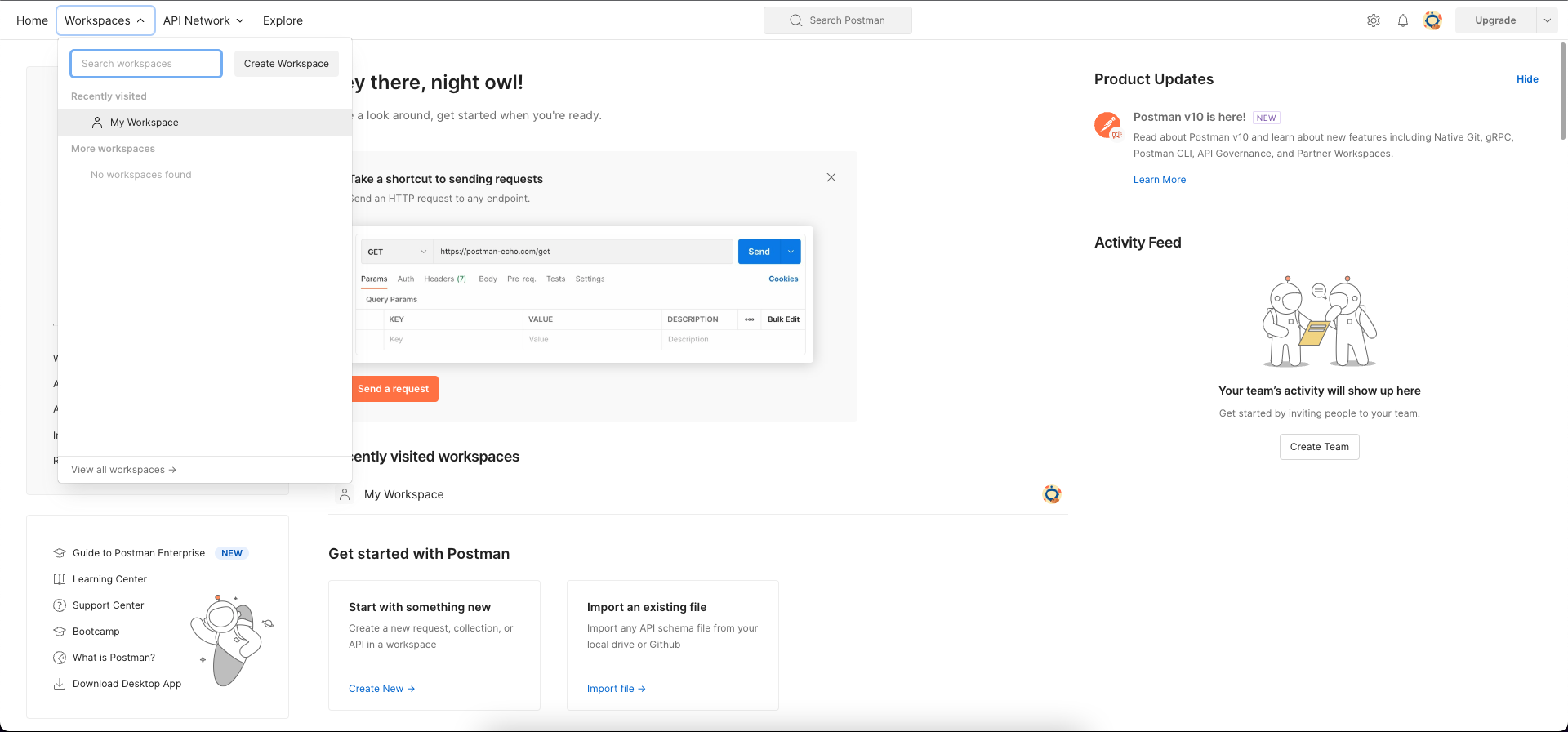This screenshot has height=732, width=1568.
Task: Click the Description cell in query params
Action: [x=733, y=339]
